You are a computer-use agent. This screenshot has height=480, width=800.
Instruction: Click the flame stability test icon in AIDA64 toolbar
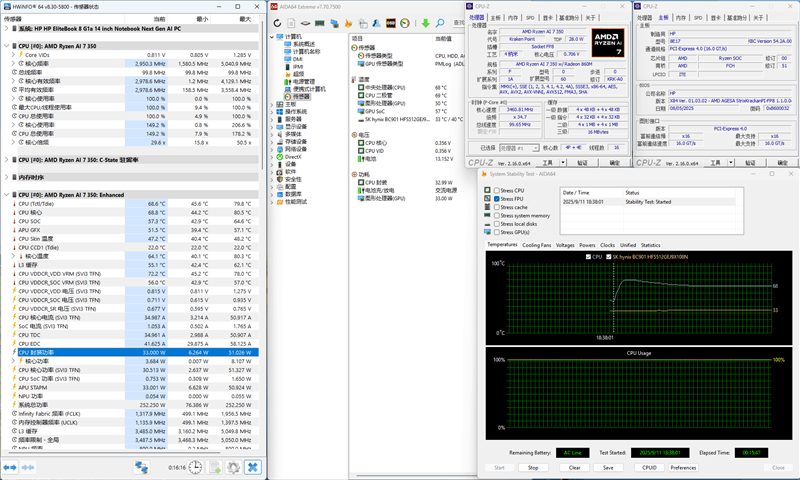347,23
